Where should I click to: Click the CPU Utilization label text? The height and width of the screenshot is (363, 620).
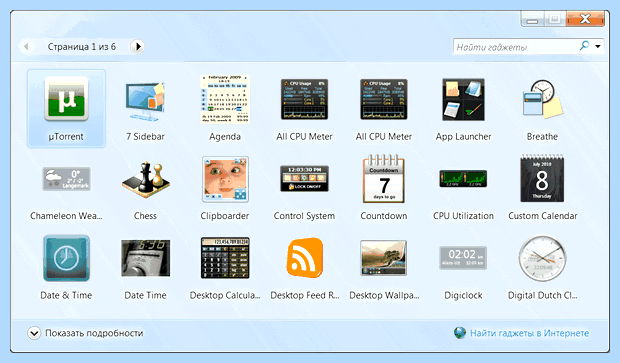click(463, 216)
